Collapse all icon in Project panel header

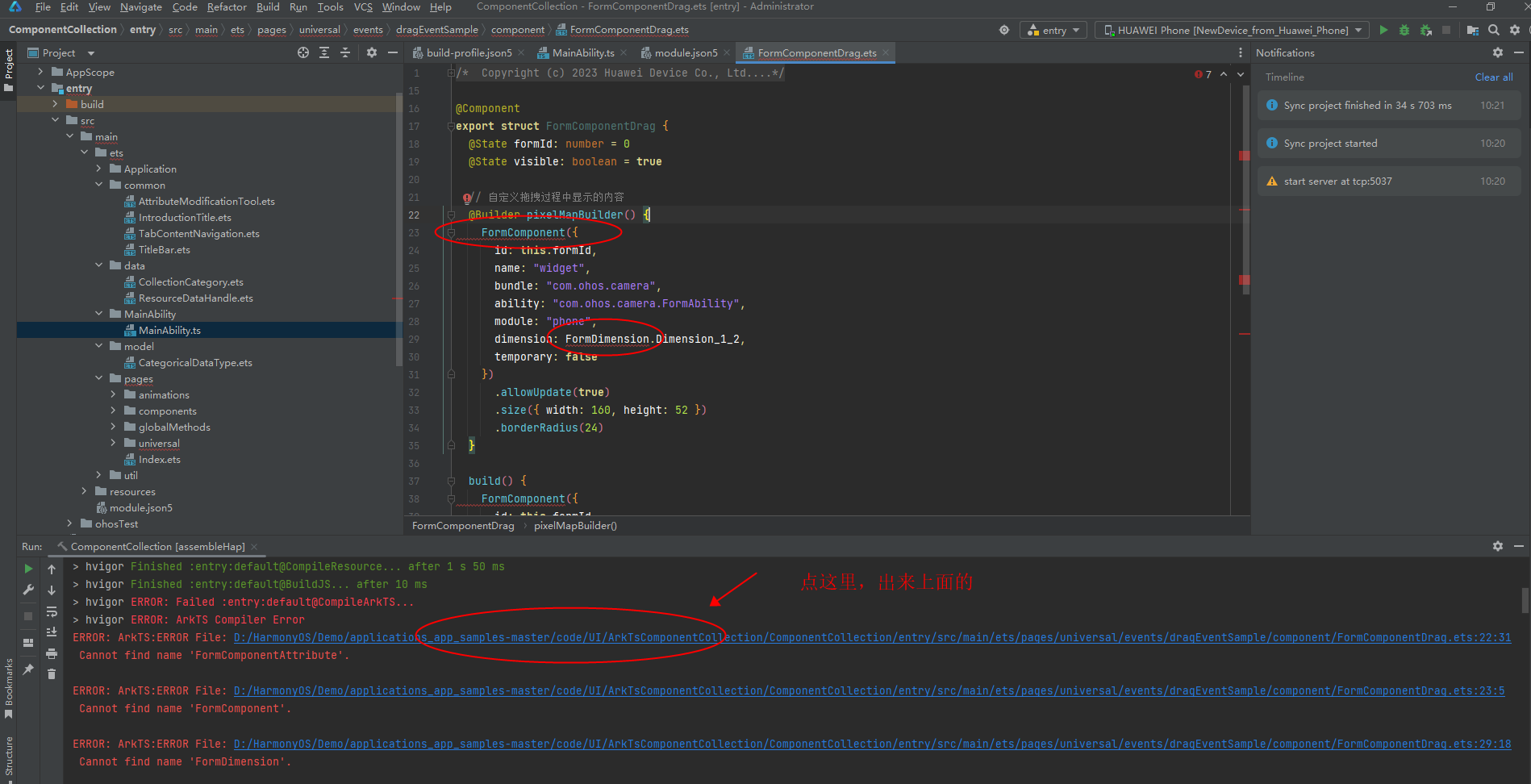(345, 52)
